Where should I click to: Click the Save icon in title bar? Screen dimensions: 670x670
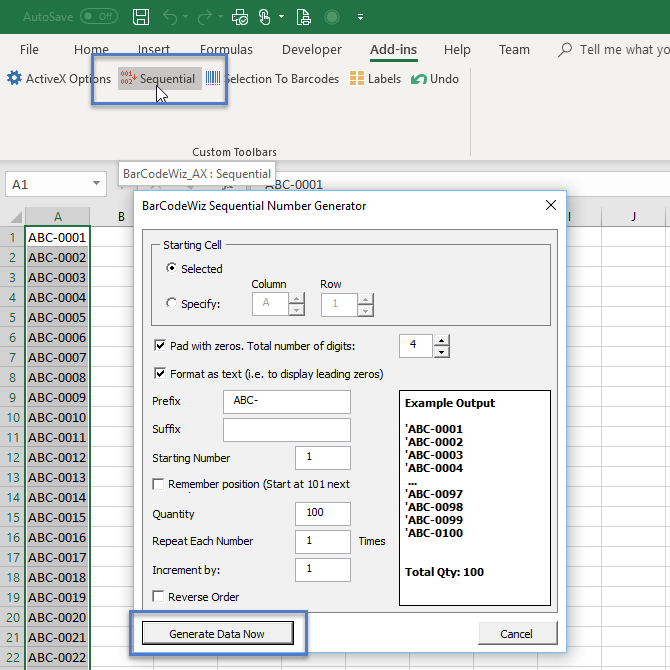pyautogui.click(x=141, y=17)
